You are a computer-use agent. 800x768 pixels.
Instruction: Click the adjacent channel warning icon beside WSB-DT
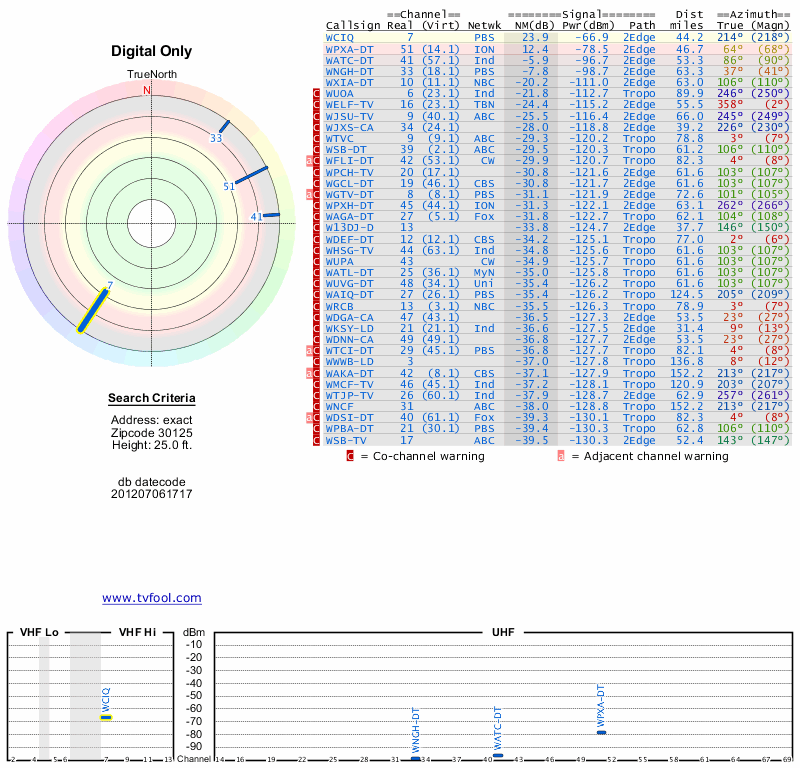(309, 159)
